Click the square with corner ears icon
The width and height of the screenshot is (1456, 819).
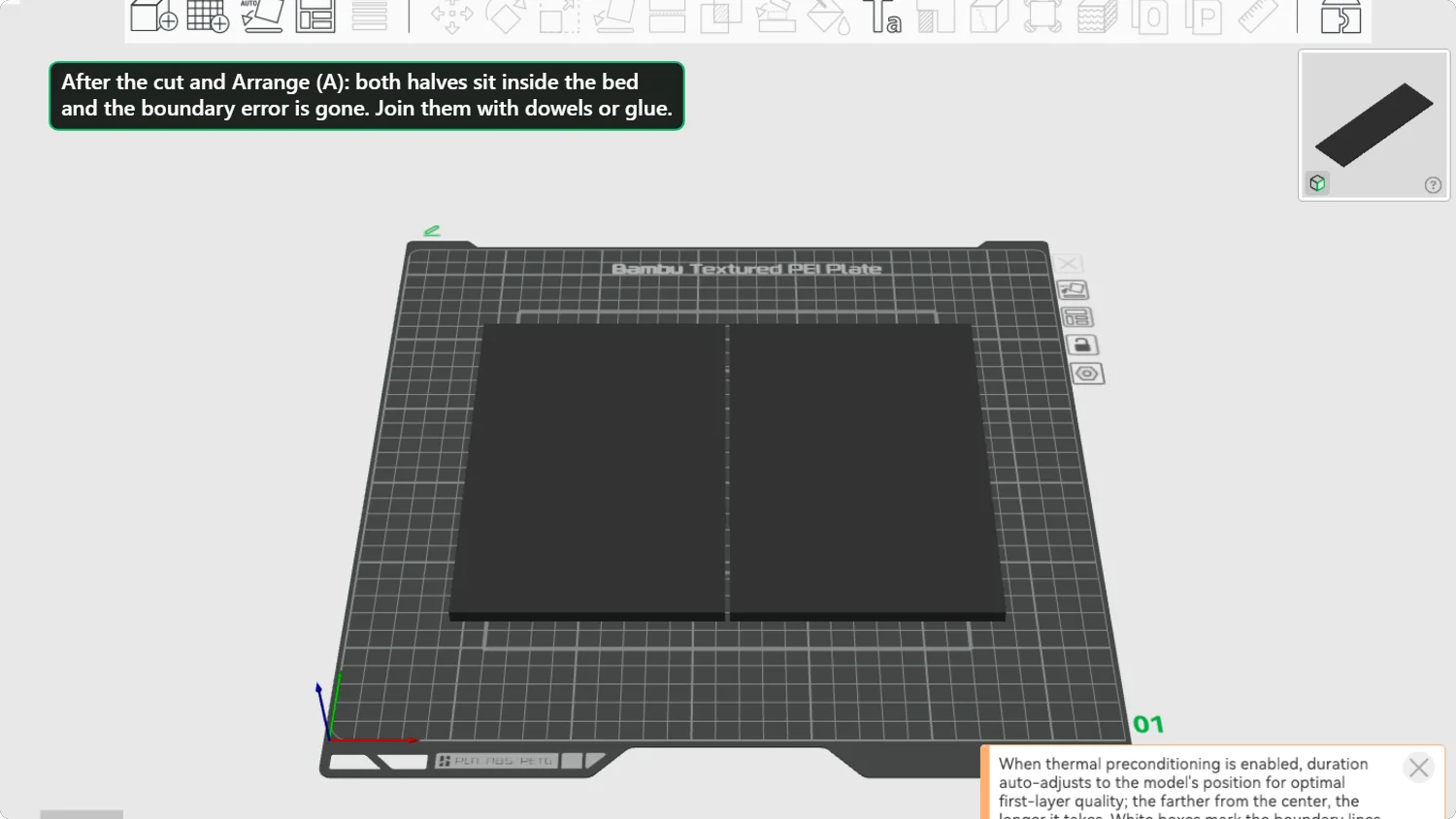(1042, 16)
